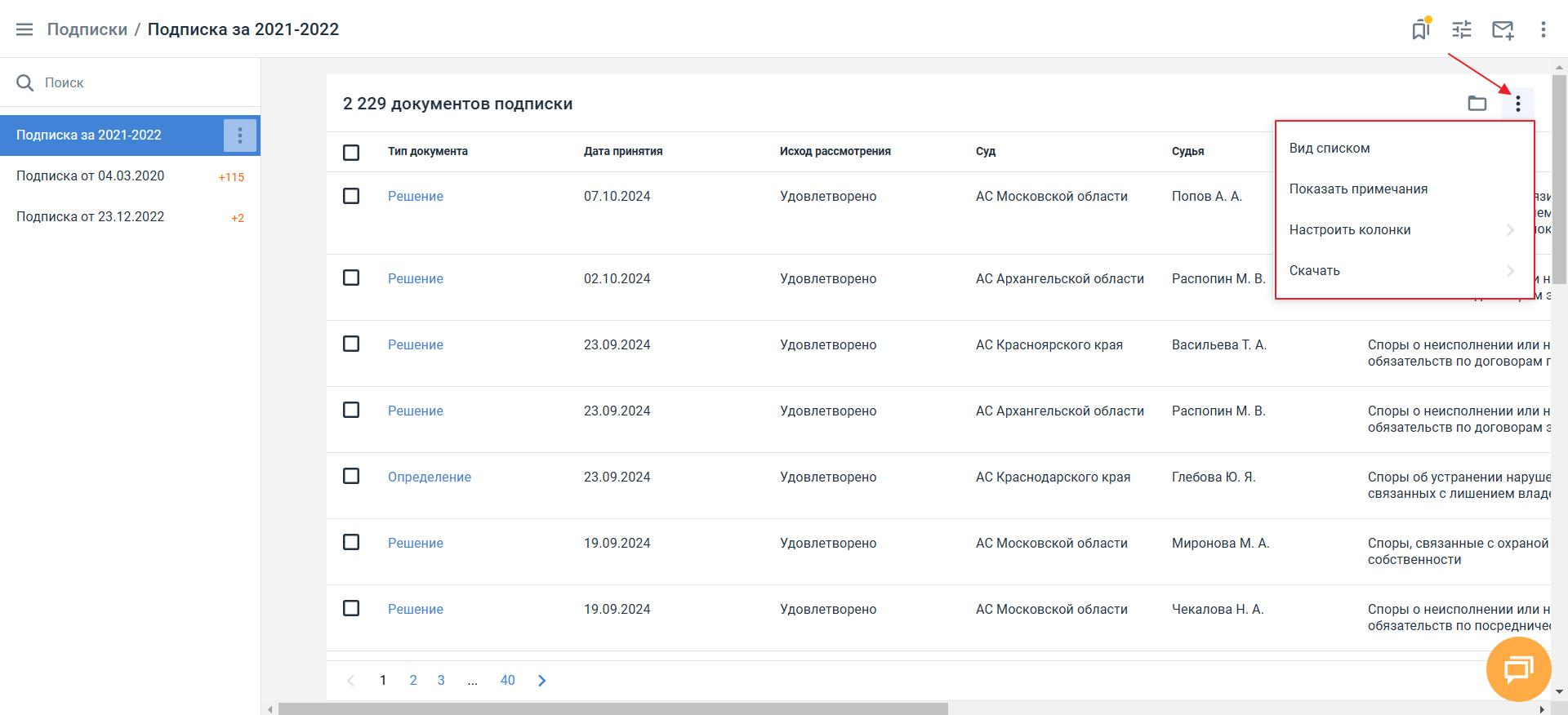This screenshot has height=715, width=1568.
Task: Open Решение dated 02.10.2024
Action: [x=416, y=279]
